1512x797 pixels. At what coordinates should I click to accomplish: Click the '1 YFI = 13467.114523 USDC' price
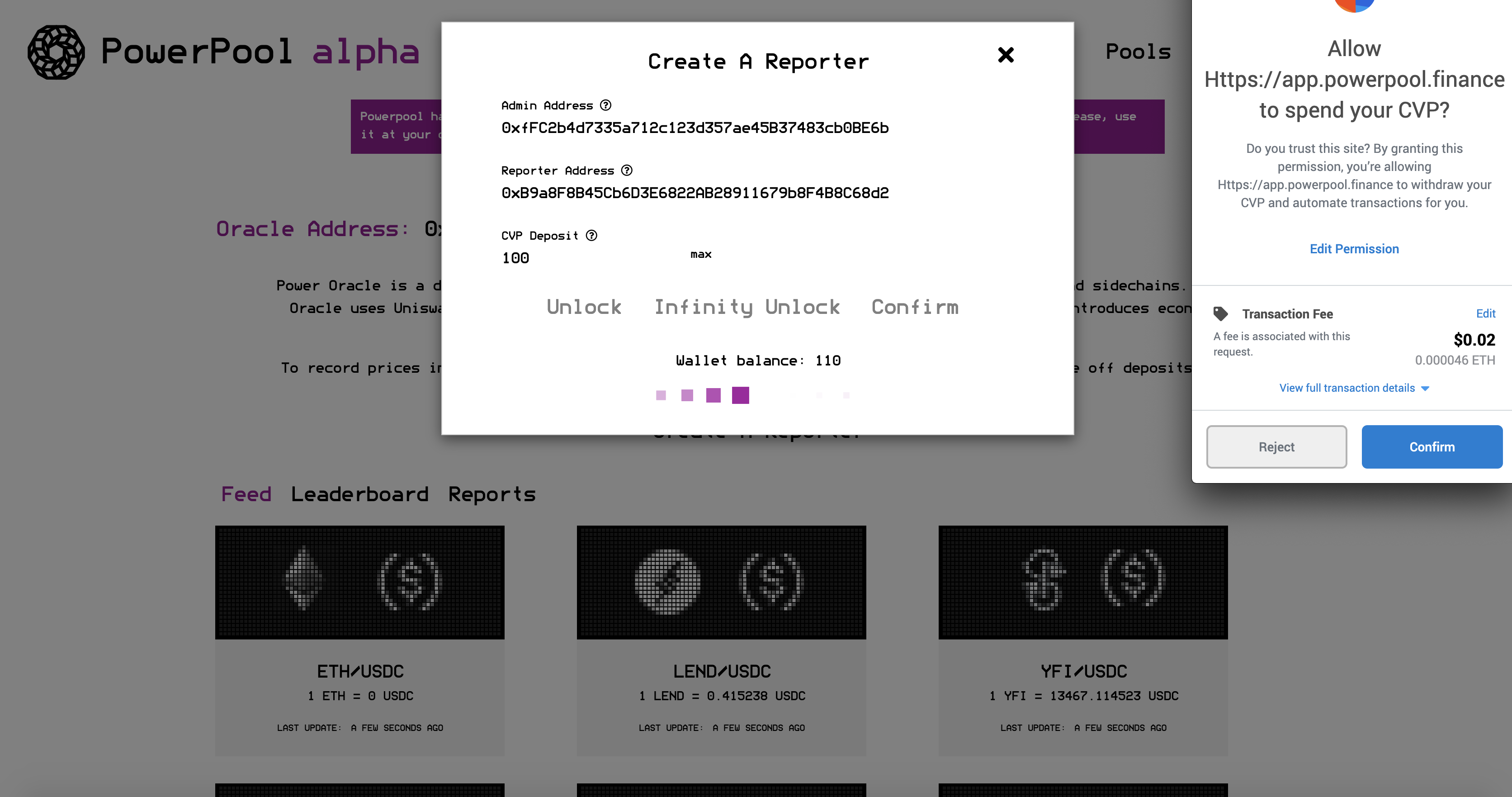coord(1083,696)
